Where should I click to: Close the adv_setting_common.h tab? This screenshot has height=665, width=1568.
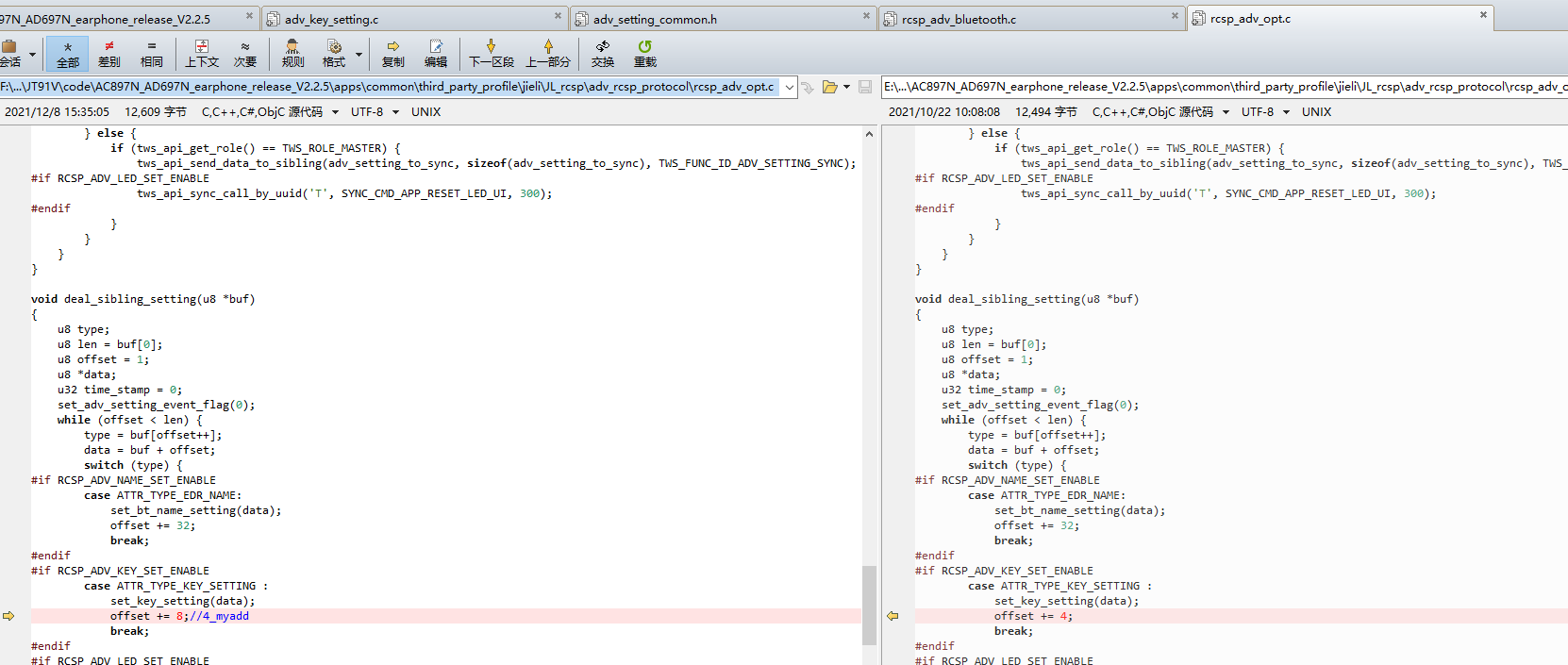pos(866,16)
